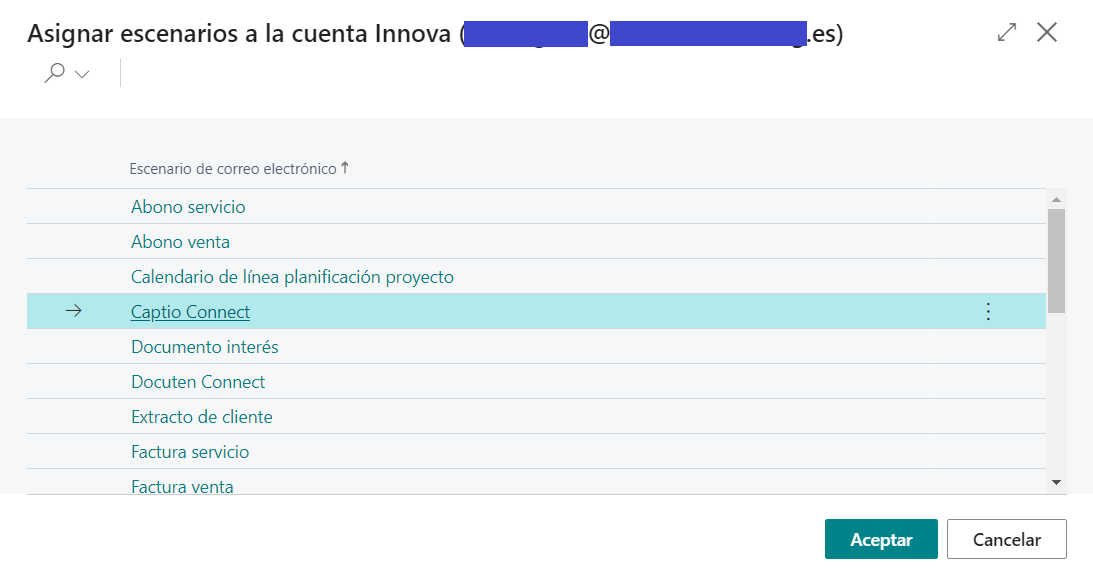Screen dimensions: 1093x586
Task: Close the Asignar escenarios dialog with the X
Action: click(x=1046, y=31)
